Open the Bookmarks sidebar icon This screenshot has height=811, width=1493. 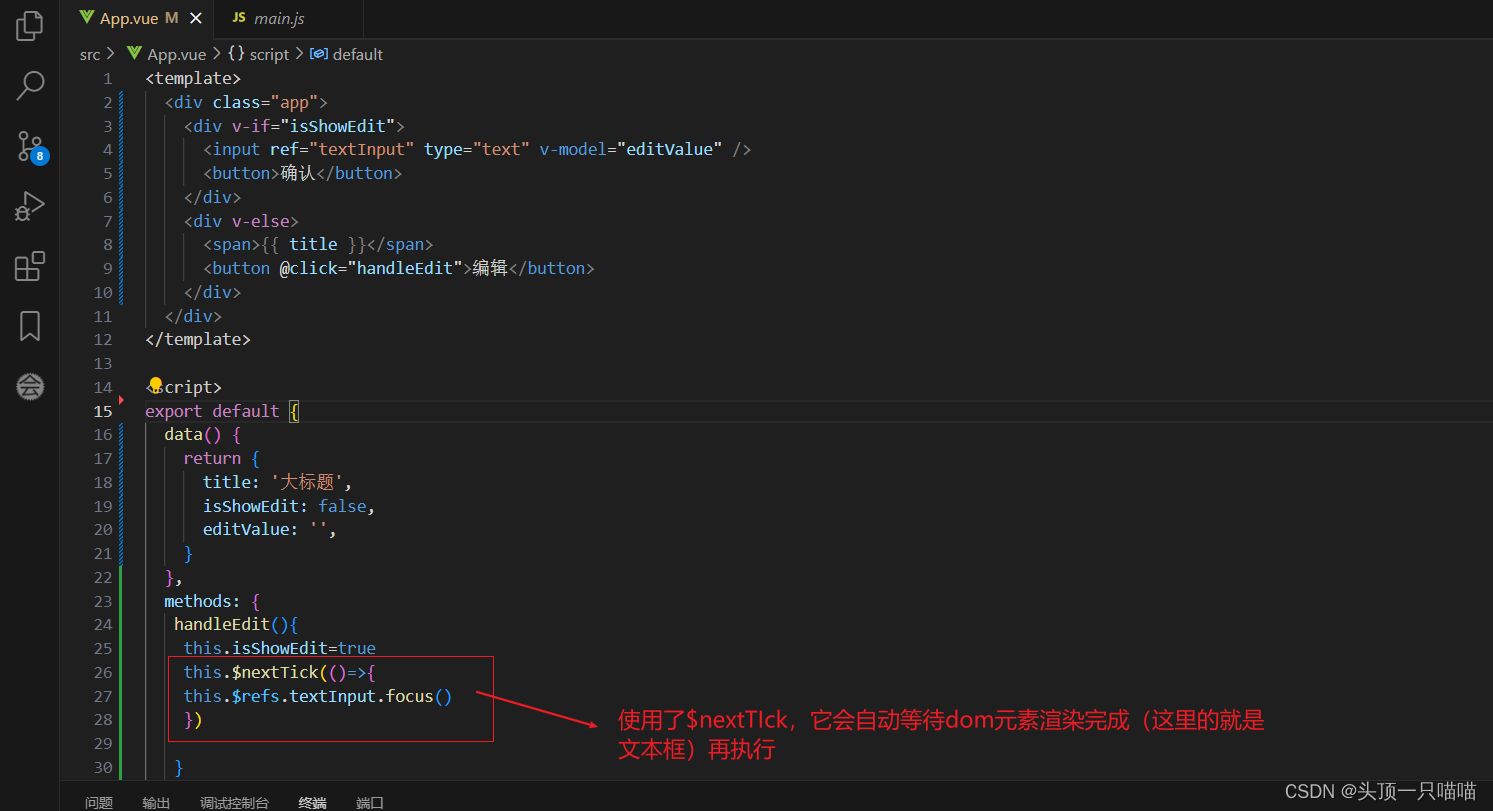[x=29, y=326]
